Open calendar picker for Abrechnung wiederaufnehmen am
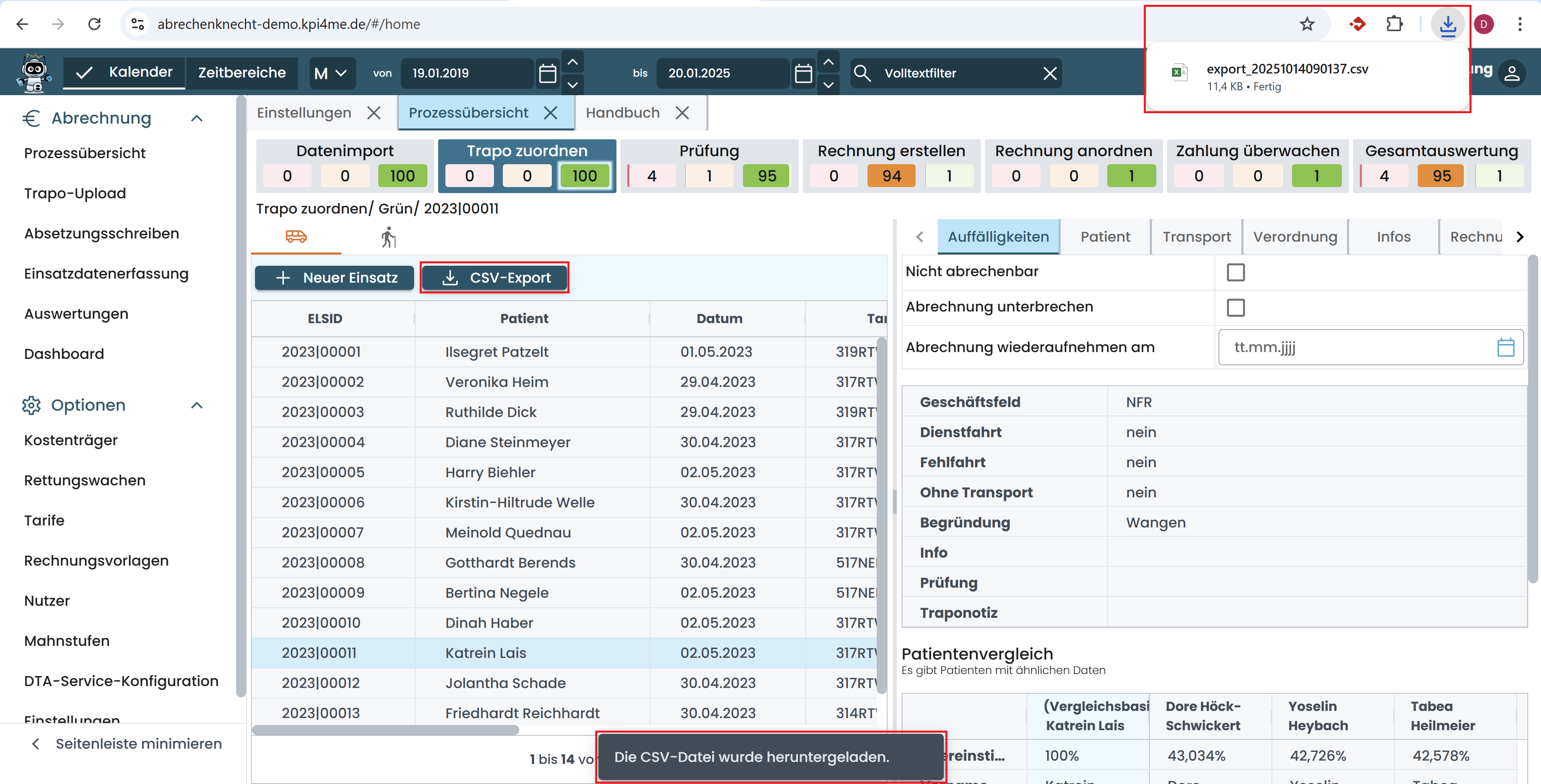1541x784 pixels. point(1506,347)
